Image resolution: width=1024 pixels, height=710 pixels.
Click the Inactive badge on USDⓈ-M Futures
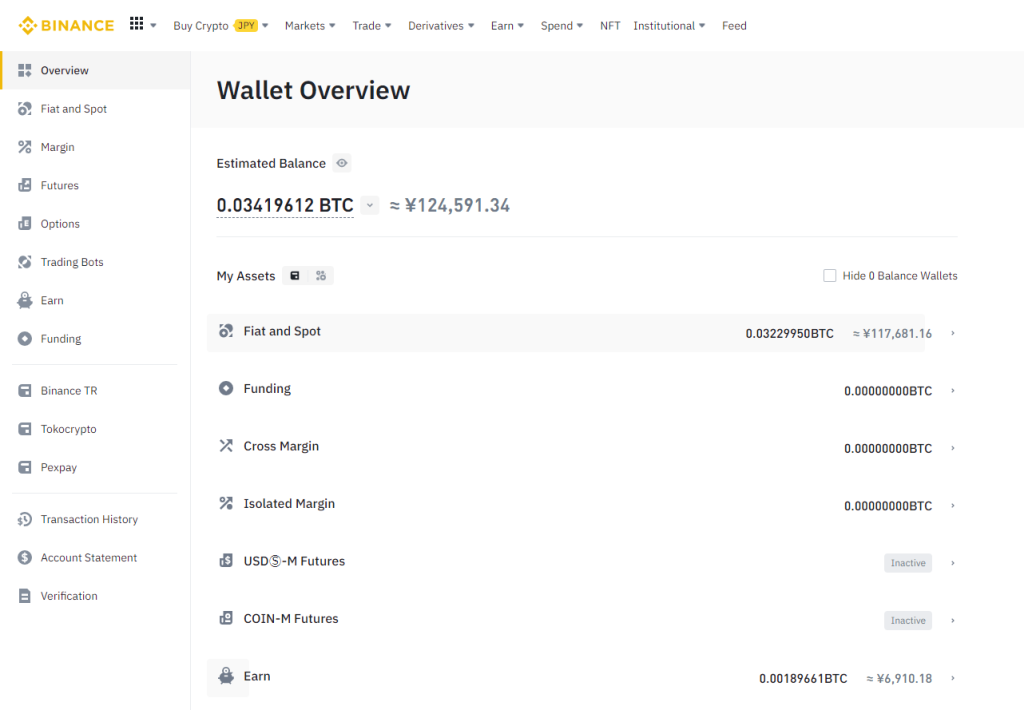pyautogui.click(x=907, y=563)
